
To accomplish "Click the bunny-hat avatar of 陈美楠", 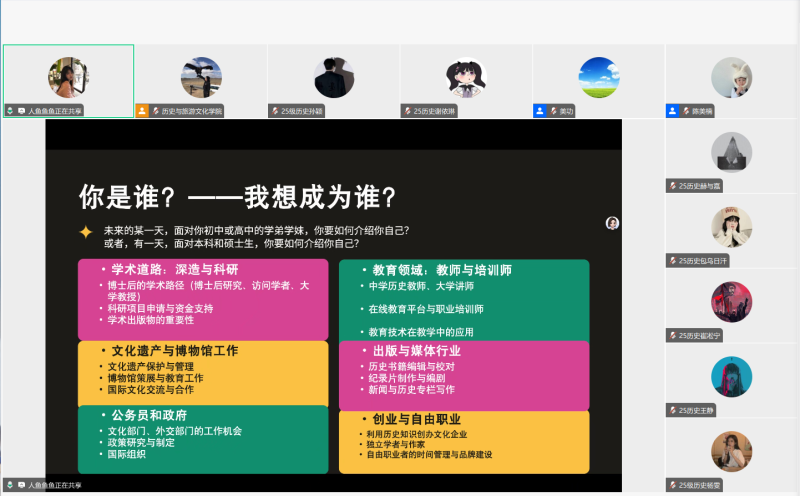I will (x=731, y=77).
